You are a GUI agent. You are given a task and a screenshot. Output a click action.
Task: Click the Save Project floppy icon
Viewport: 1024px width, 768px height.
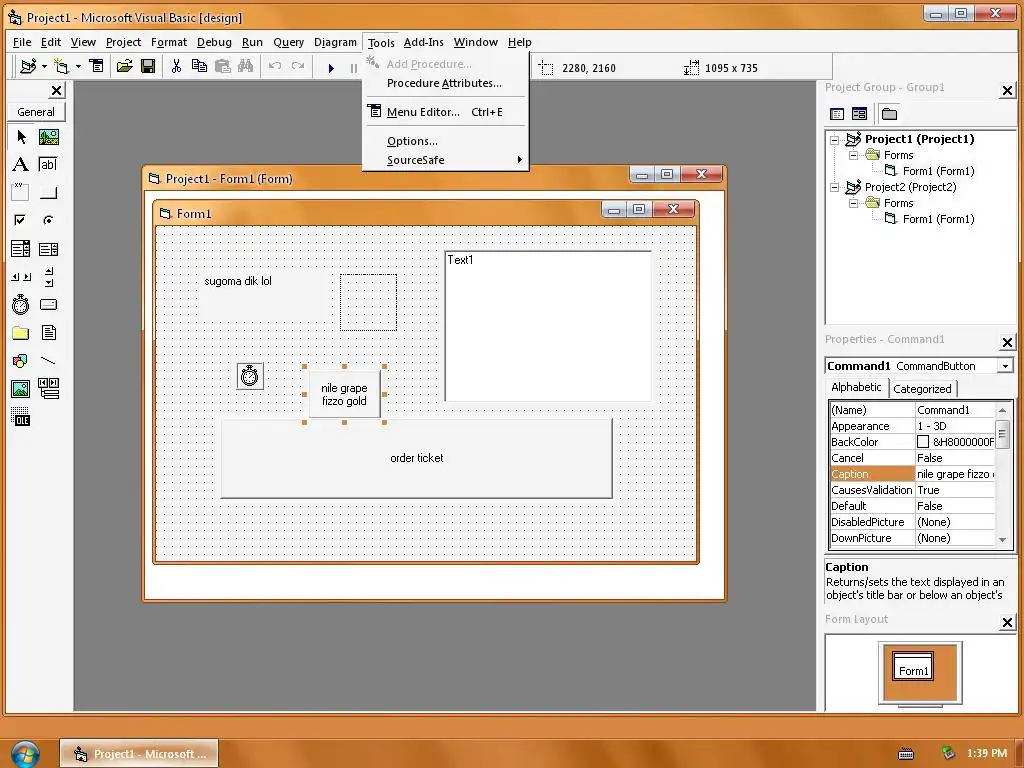pyautogui.click(x=148, y=66)
